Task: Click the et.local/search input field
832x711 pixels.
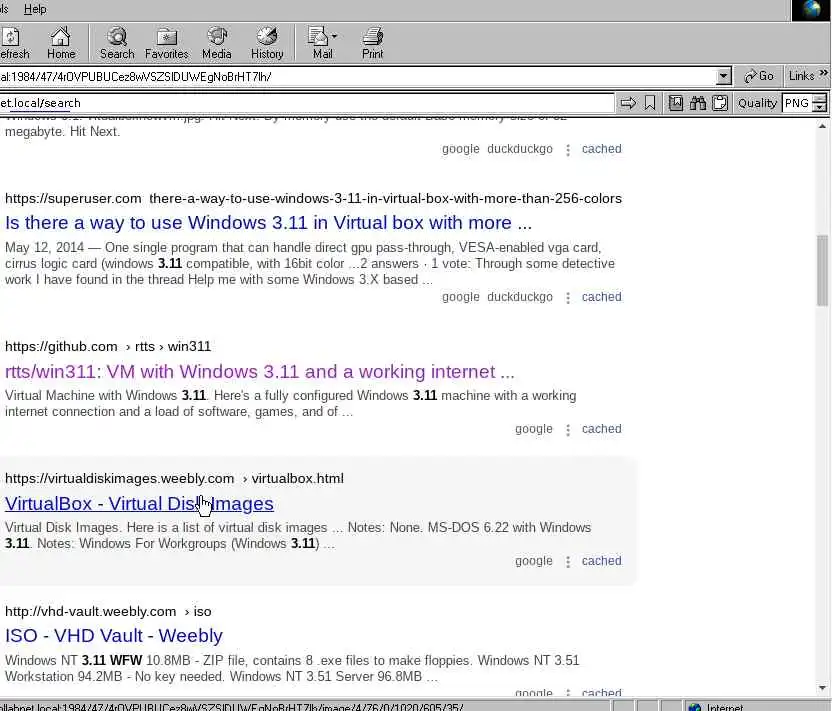Action: click(x=307, y=103)
